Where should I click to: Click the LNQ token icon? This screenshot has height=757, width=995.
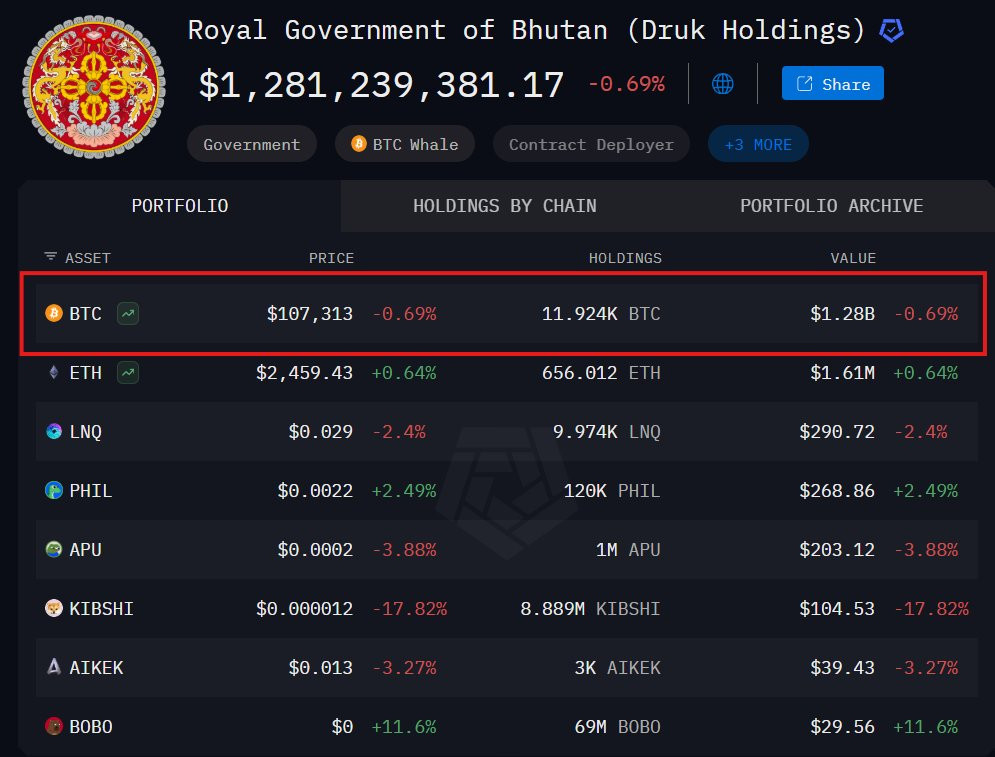(54, 431)
